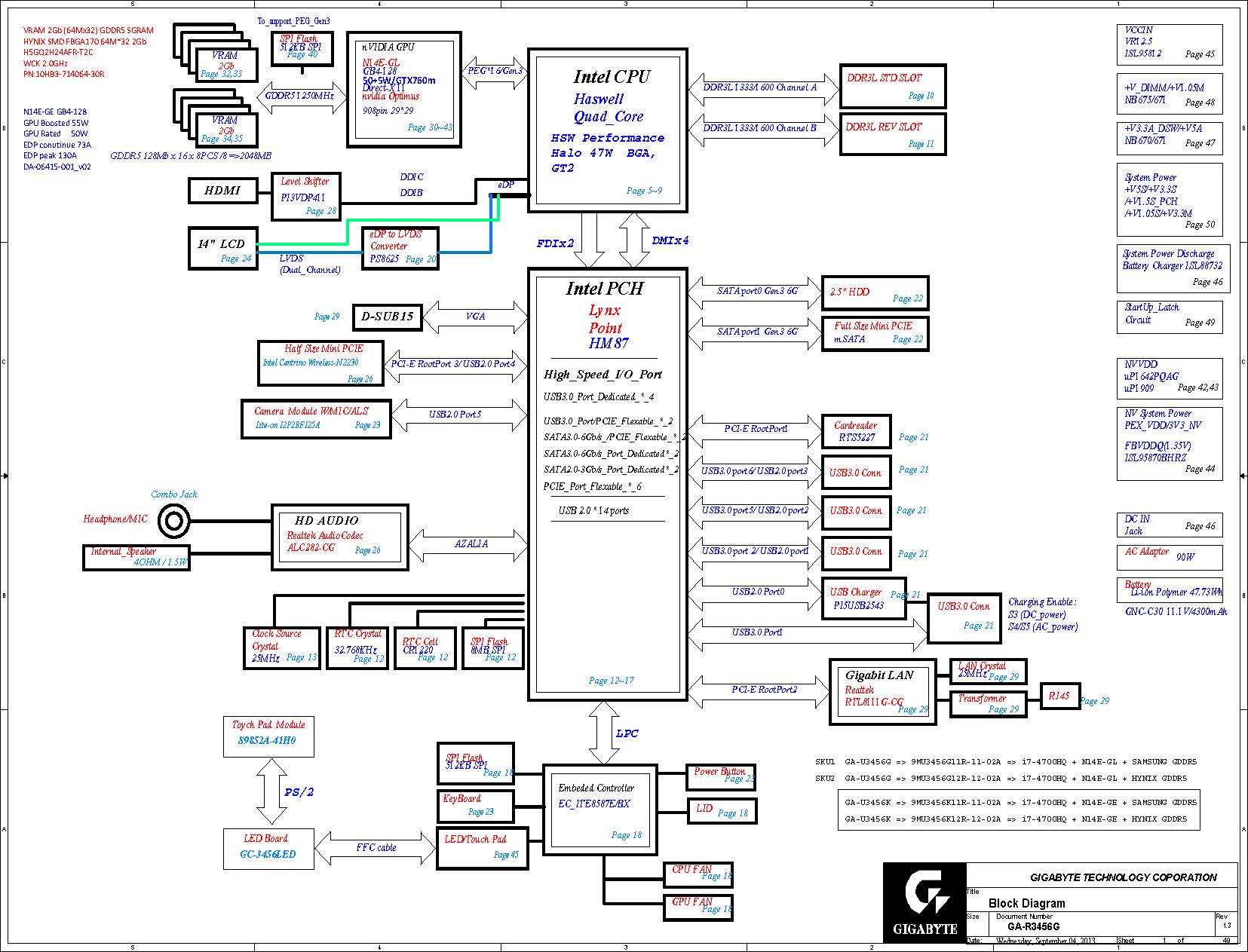Screen dimensions: 1248x952
Task: Click the PS/2 vertical double arrow
Action: click(271, 791)
